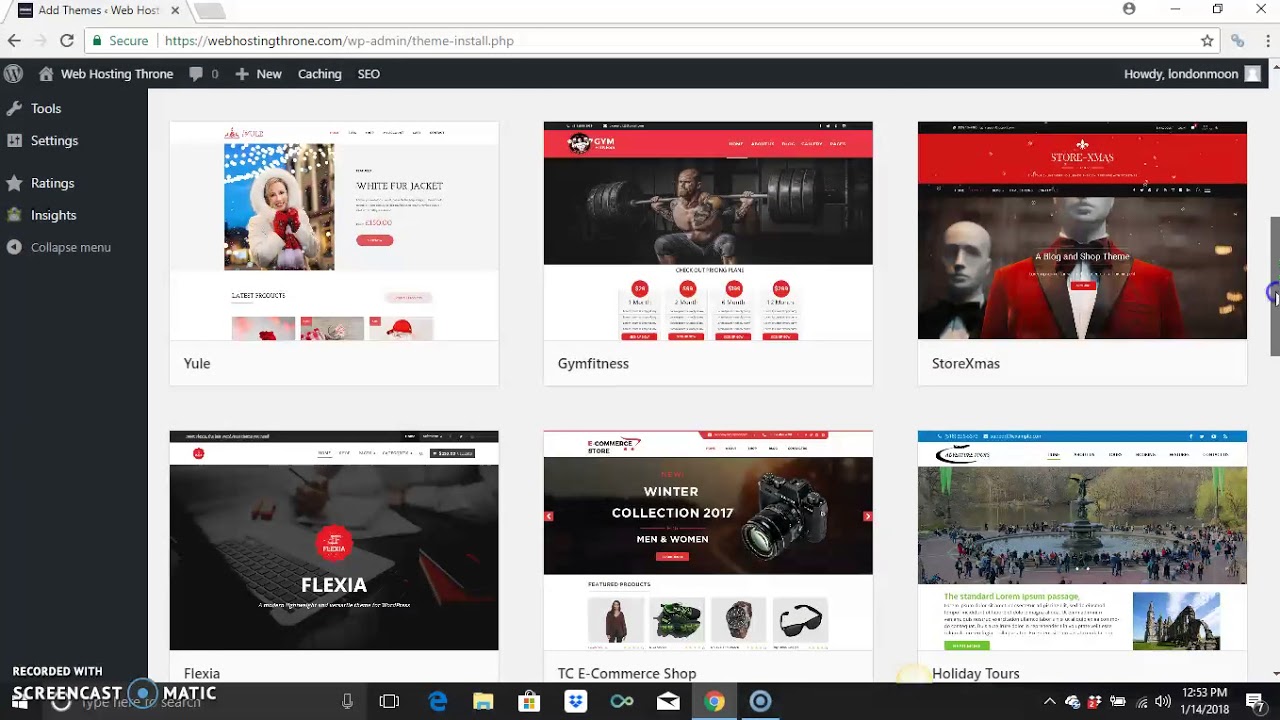Open the Web Hosting Throne site menu
This screenshot has height=720, width=1280.
[106, 74]
